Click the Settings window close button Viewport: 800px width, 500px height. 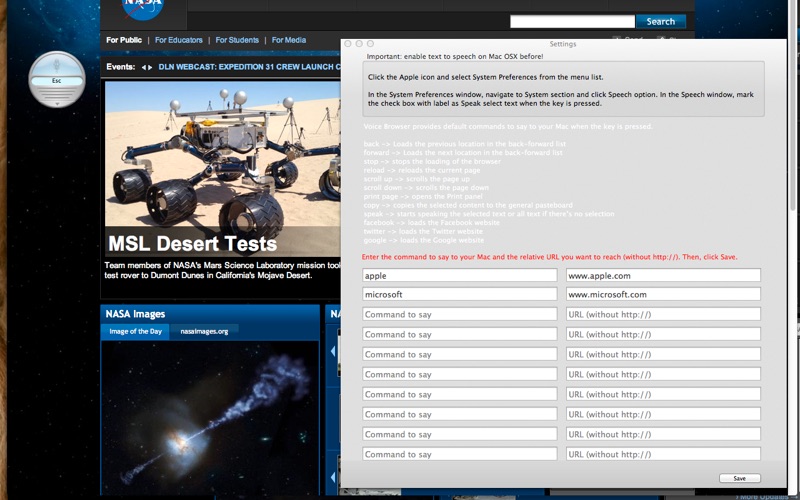(x=348, y=44)
